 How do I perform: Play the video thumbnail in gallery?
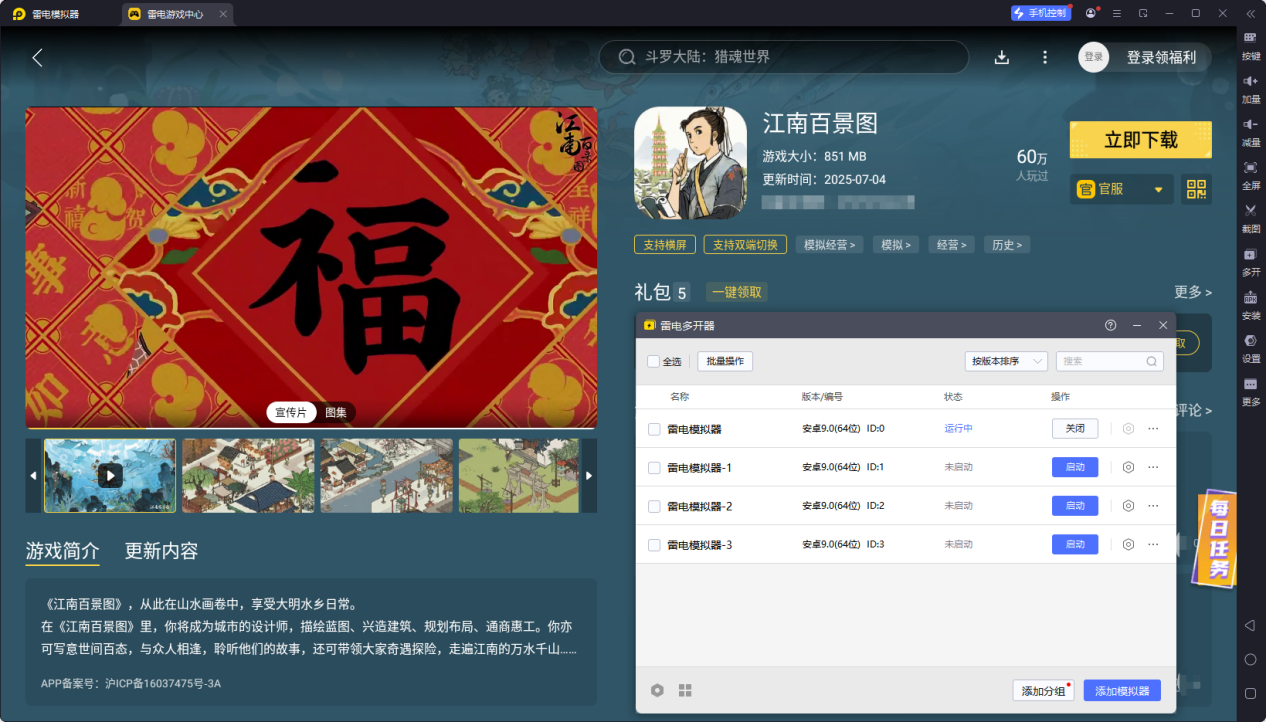[110, 476]
